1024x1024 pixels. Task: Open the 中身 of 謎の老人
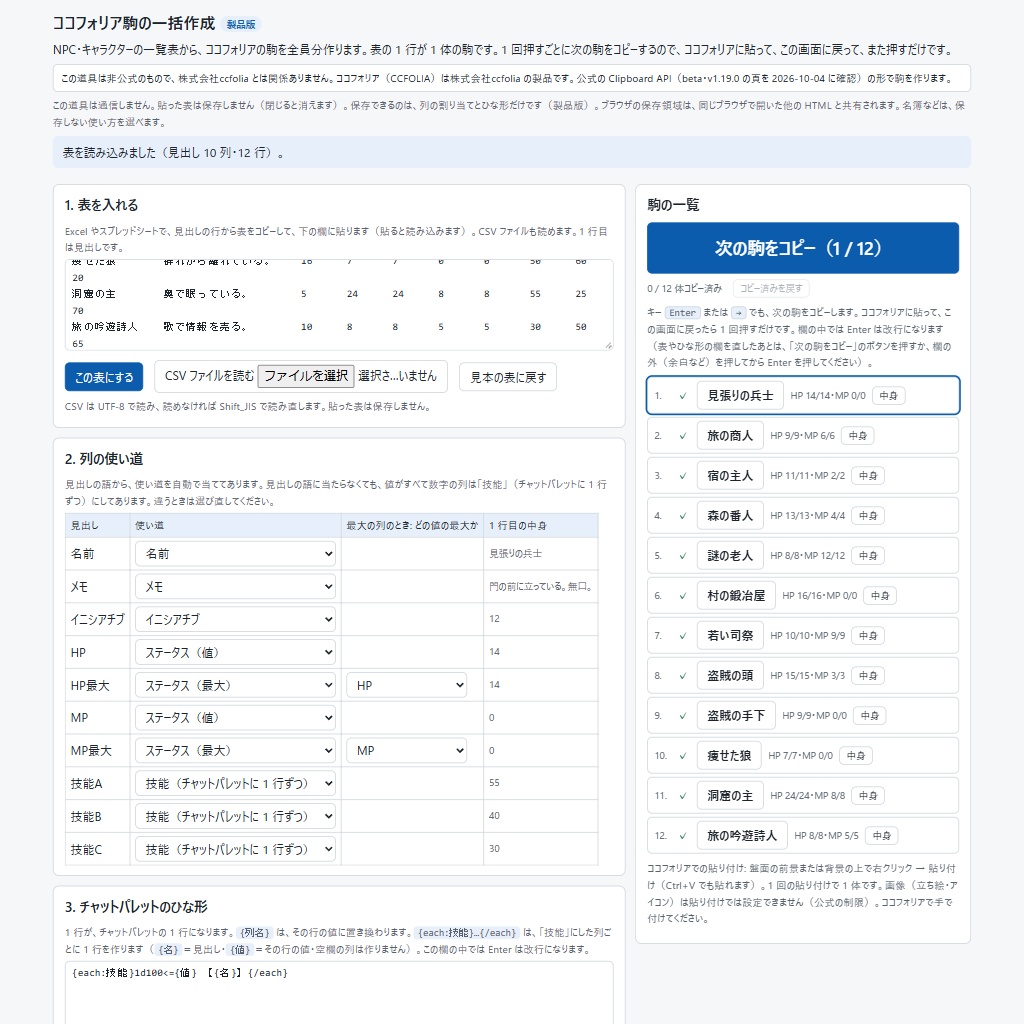pyautogui.click(x=868, y=556)
